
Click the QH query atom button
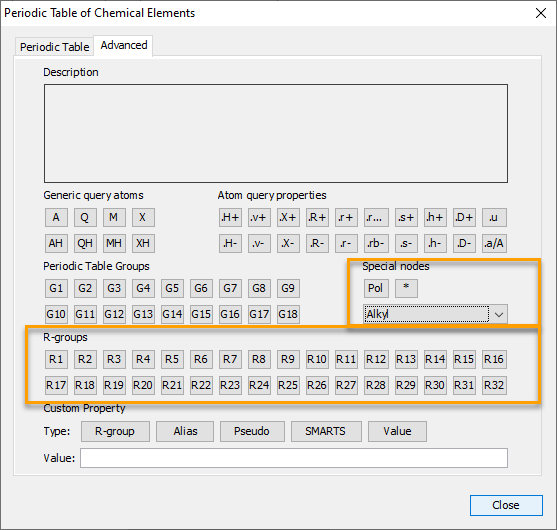[85, 243]
